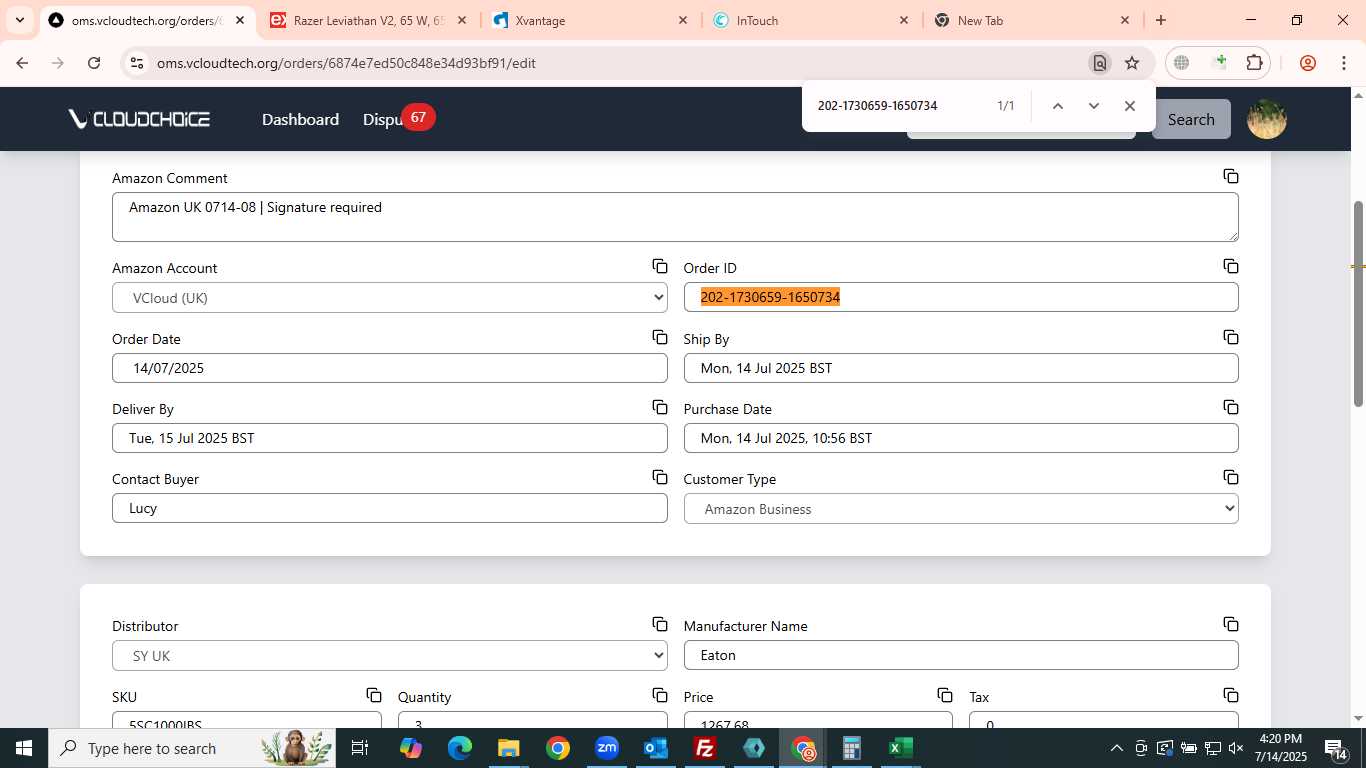This screenshot has height=768, width=1366.
Task: Open Disputes nav link with 67 badge
Action: click(x=398, y=119)
